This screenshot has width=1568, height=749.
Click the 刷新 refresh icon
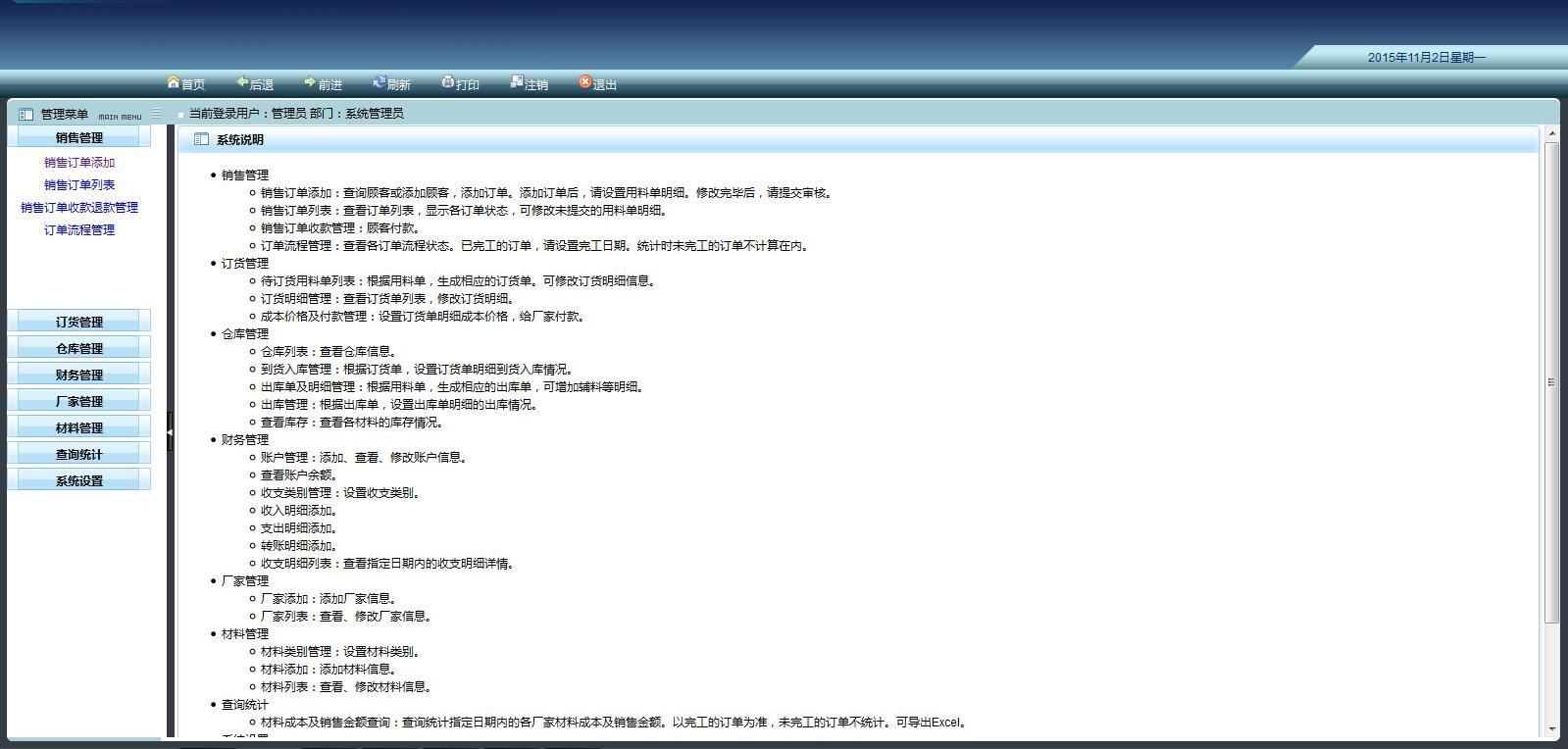point(379,82)
